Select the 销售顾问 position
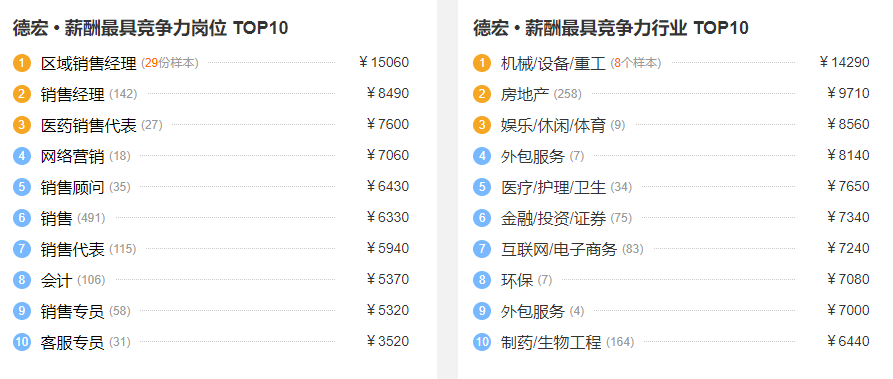 pyautogui.click(x=72, y=187)
